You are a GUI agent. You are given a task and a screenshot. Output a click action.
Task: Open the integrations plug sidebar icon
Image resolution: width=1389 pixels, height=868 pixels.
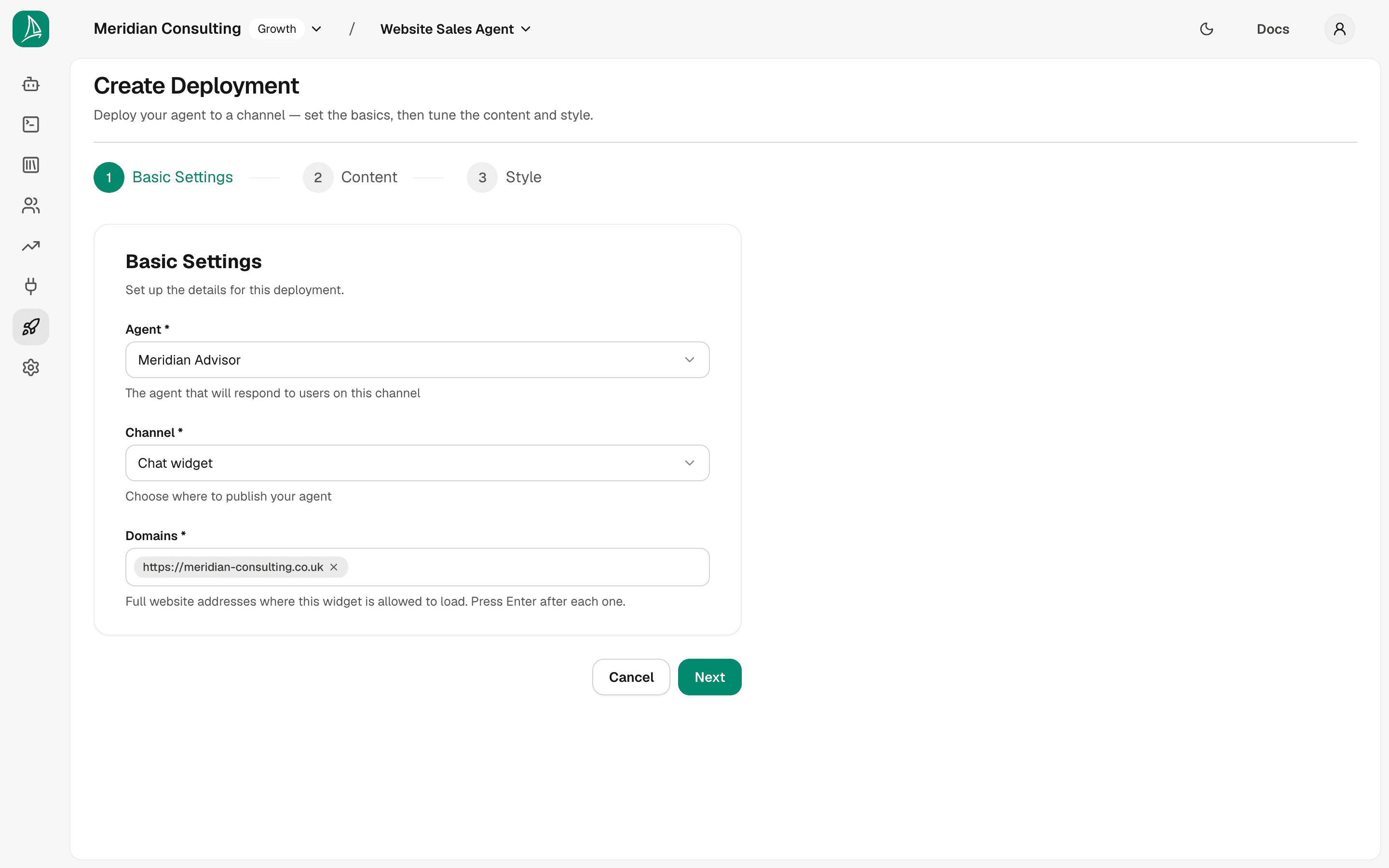pos(30,286)
